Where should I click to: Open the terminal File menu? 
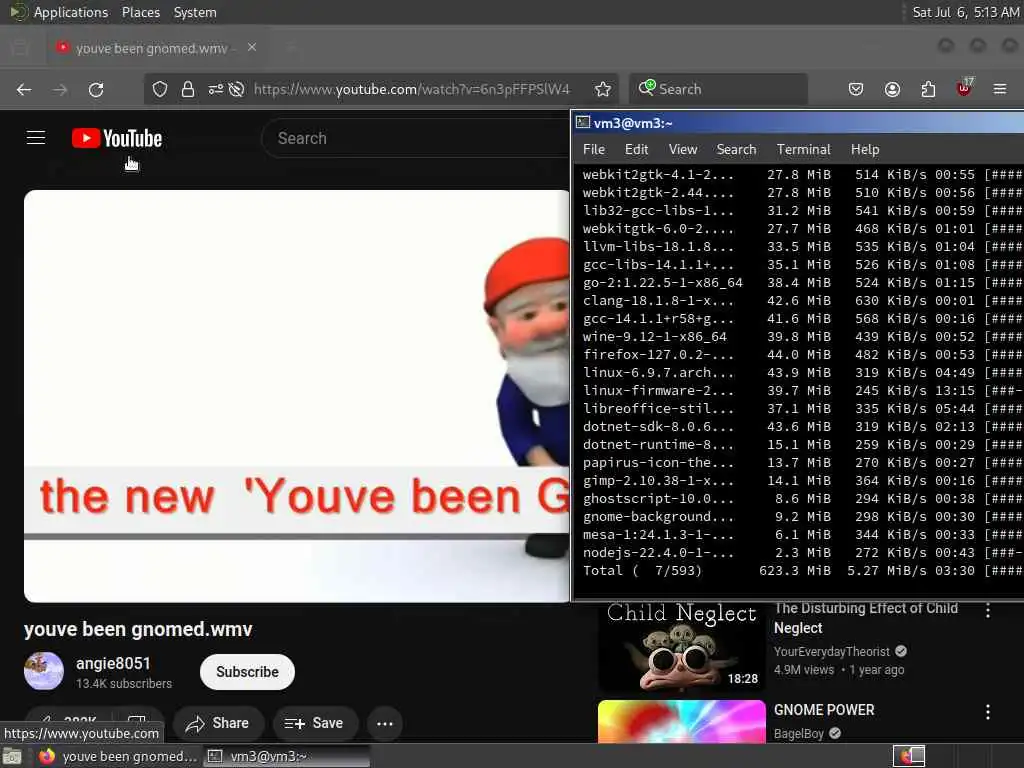tap(594, 150)
